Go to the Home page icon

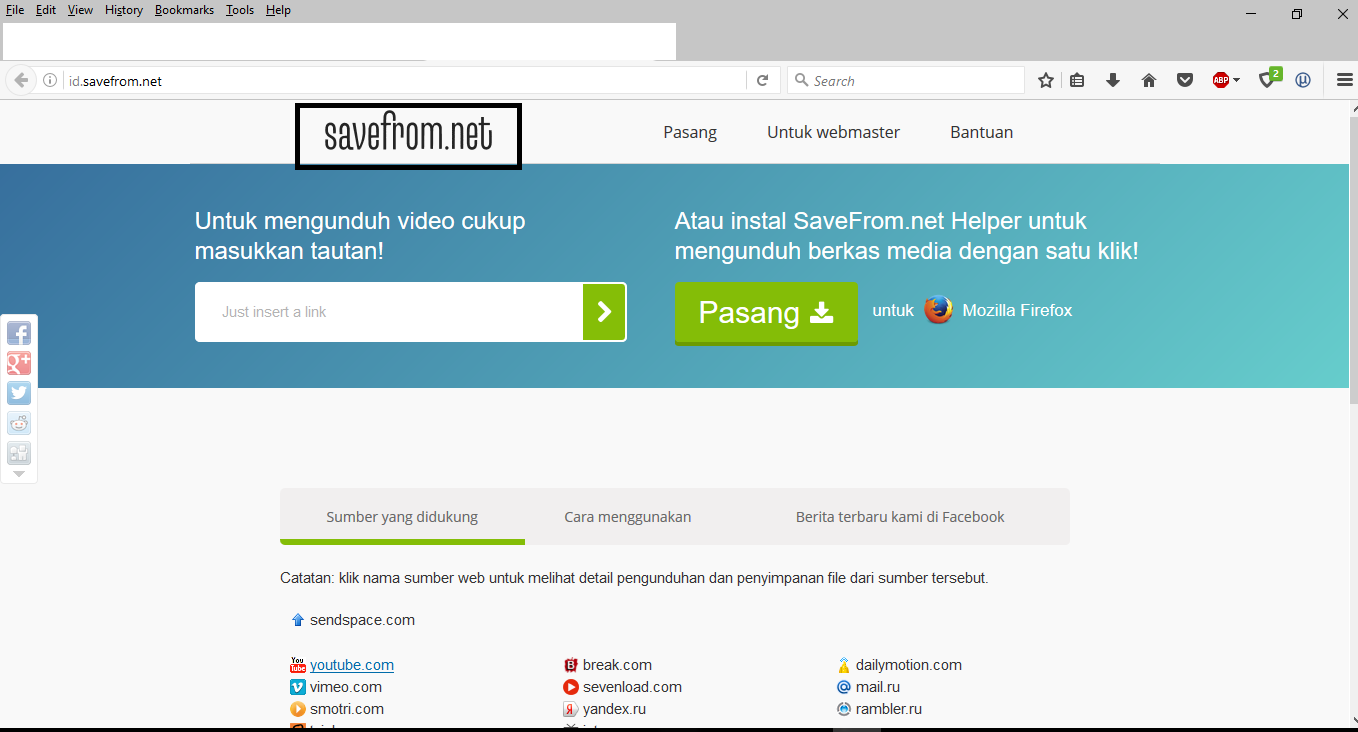(x=1149, y=81)
